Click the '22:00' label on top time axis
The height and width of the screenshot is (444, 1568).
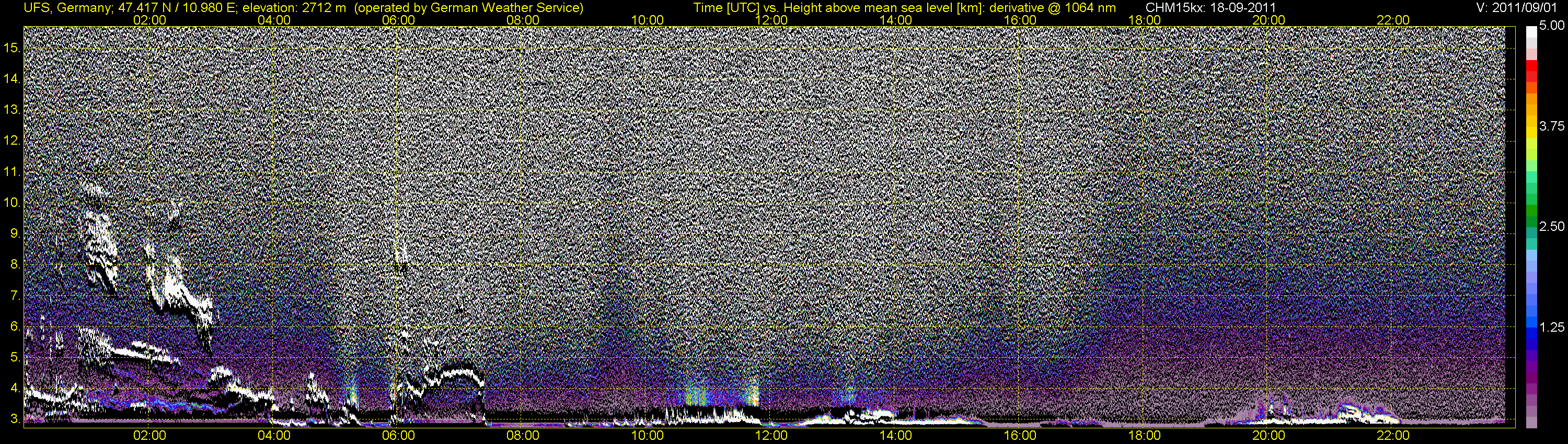click(x=1393, y=20)
